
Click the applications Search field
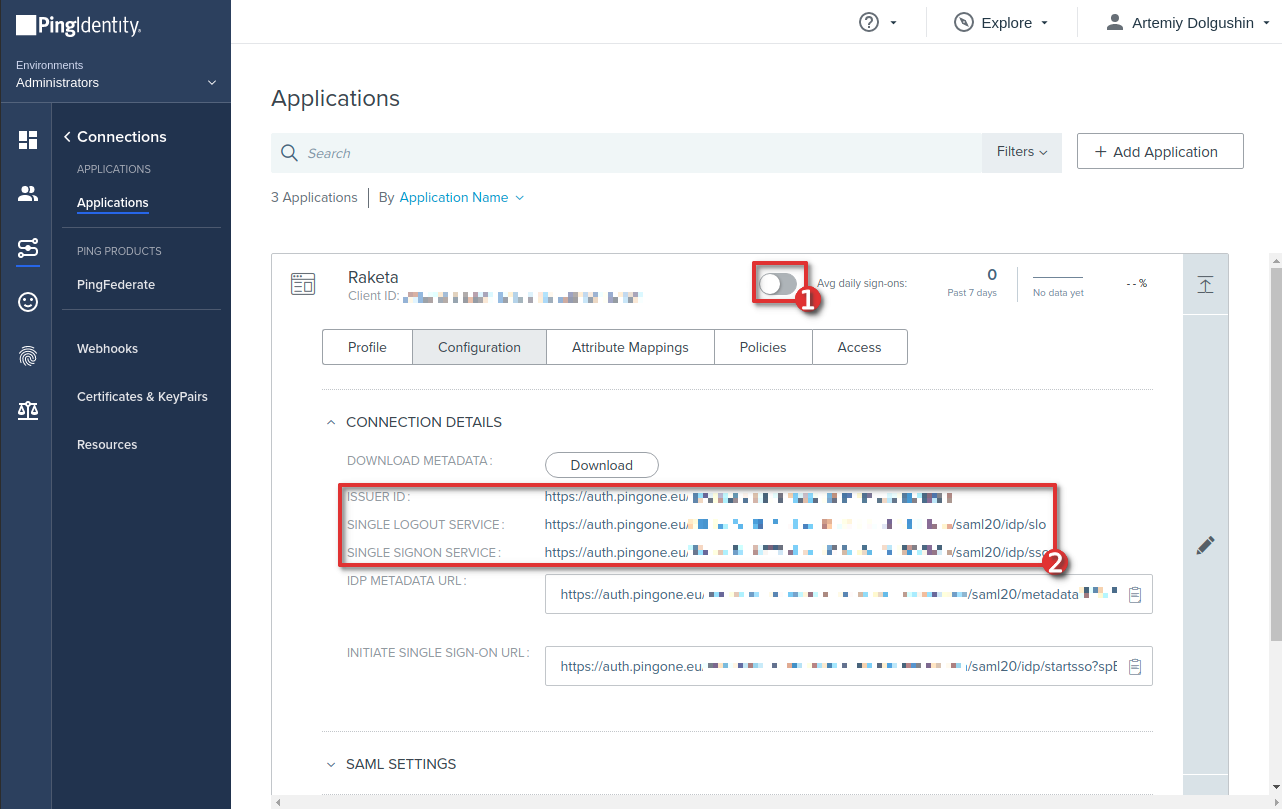pos(626,153)
